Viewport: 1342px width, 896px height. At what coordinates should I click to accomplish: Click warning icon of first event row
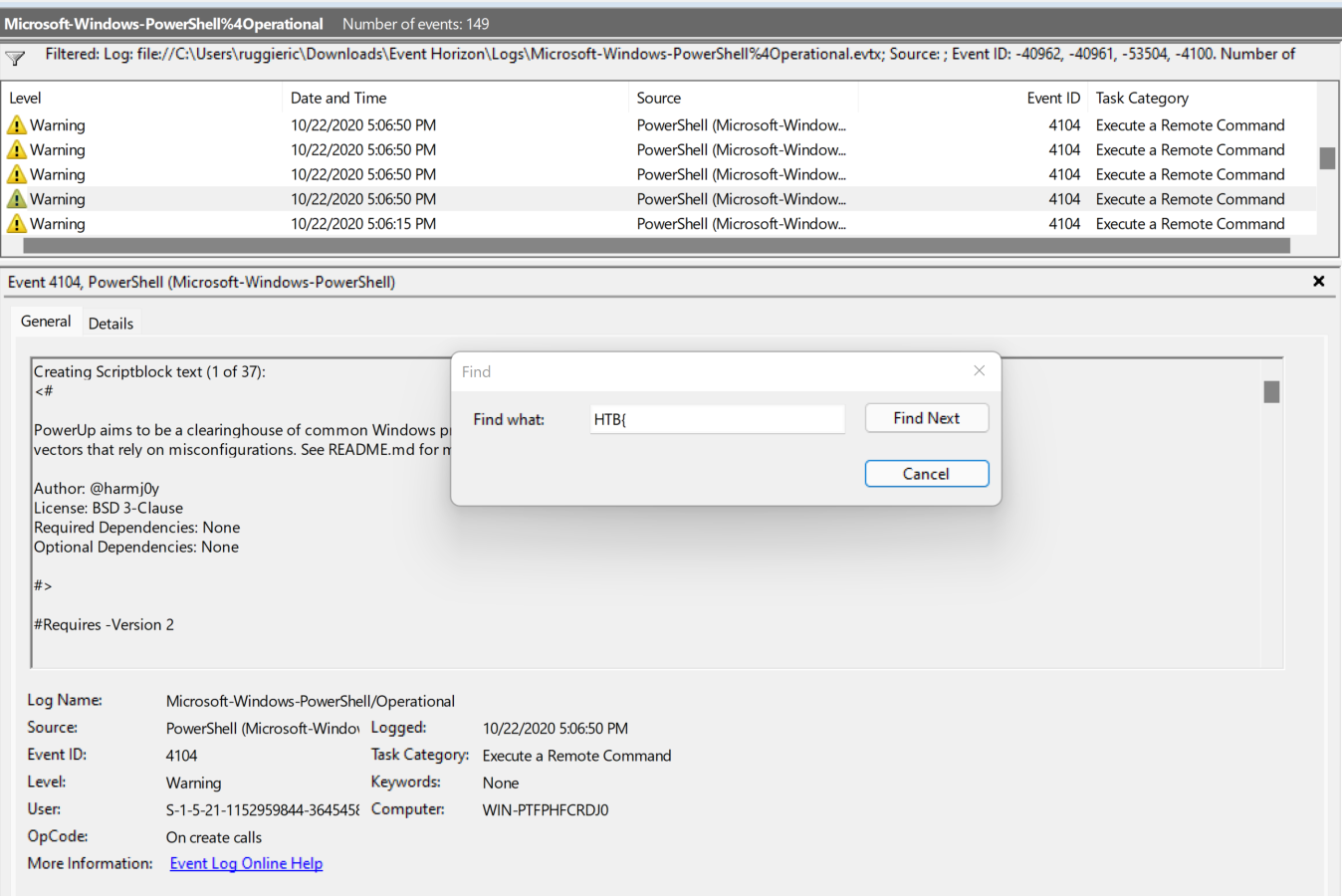pos(17,125)
